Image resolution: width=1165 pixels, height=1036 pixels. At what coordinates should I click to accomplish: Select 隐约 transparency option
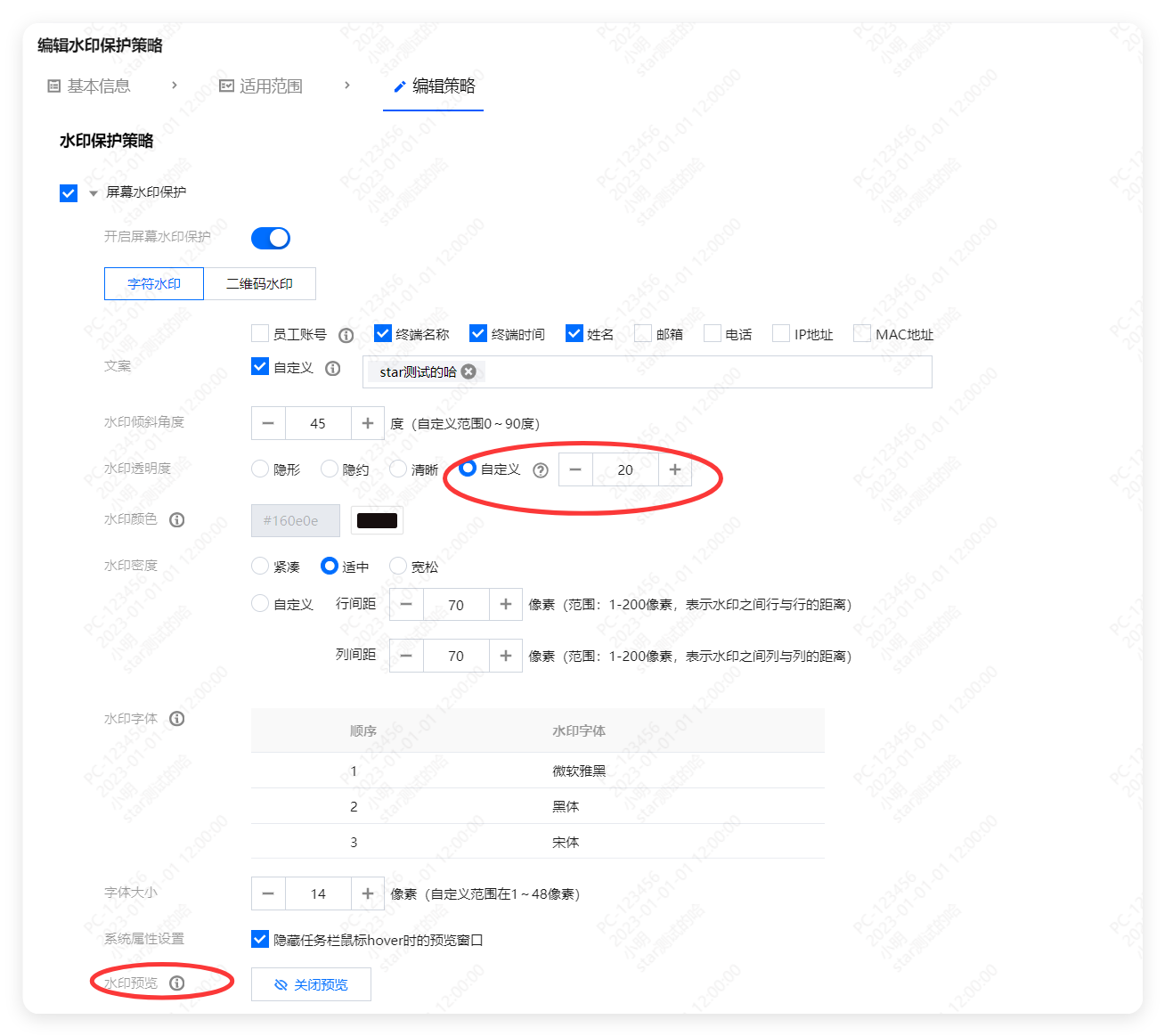pyautogui.click(x=330, y=469)
